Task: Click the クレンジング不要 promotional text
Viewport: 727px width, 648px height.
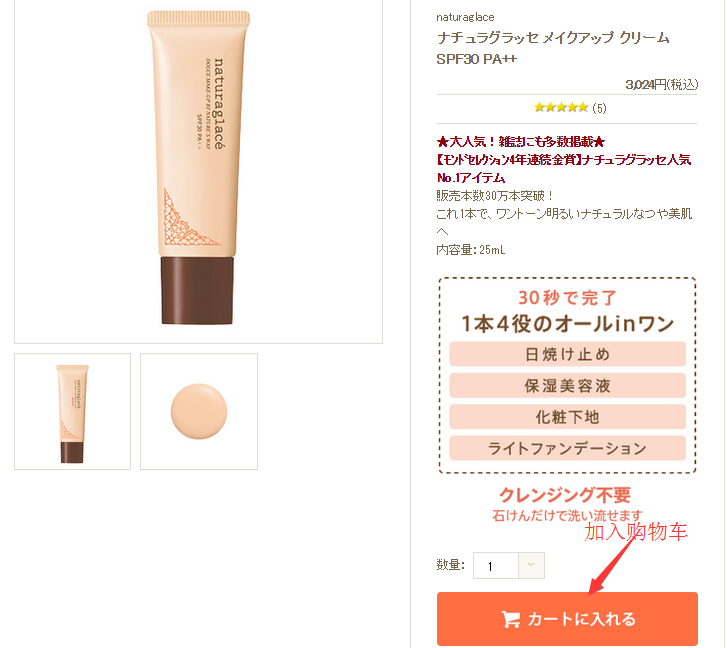Action: 565,495
